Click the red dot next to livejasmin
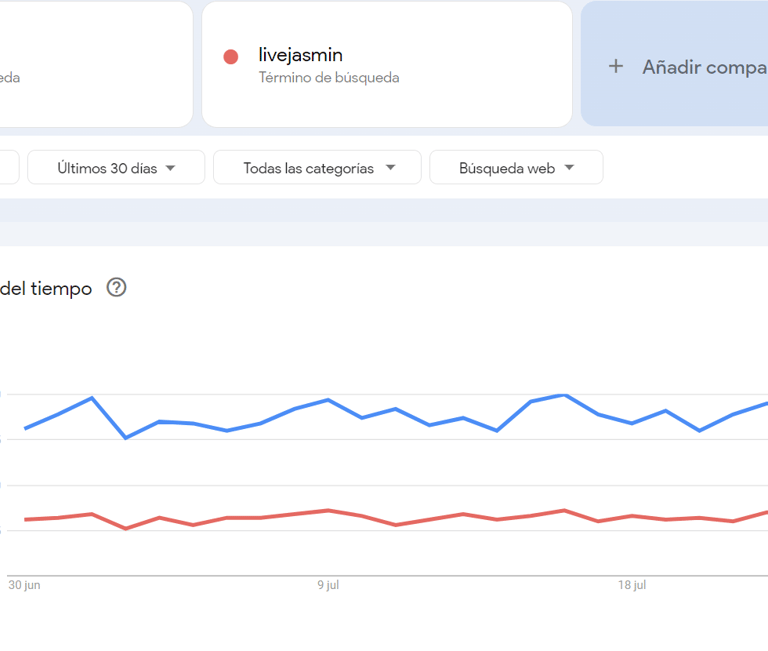Screen dimensions: 768x651 [x=231, y=57]
